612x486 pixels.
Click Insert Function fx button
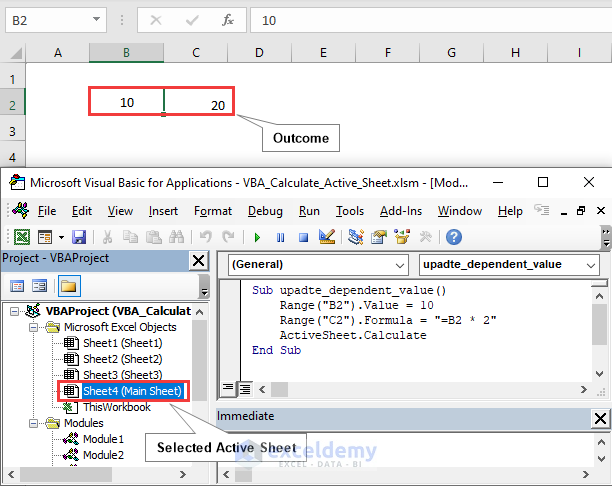click(228, 20)
